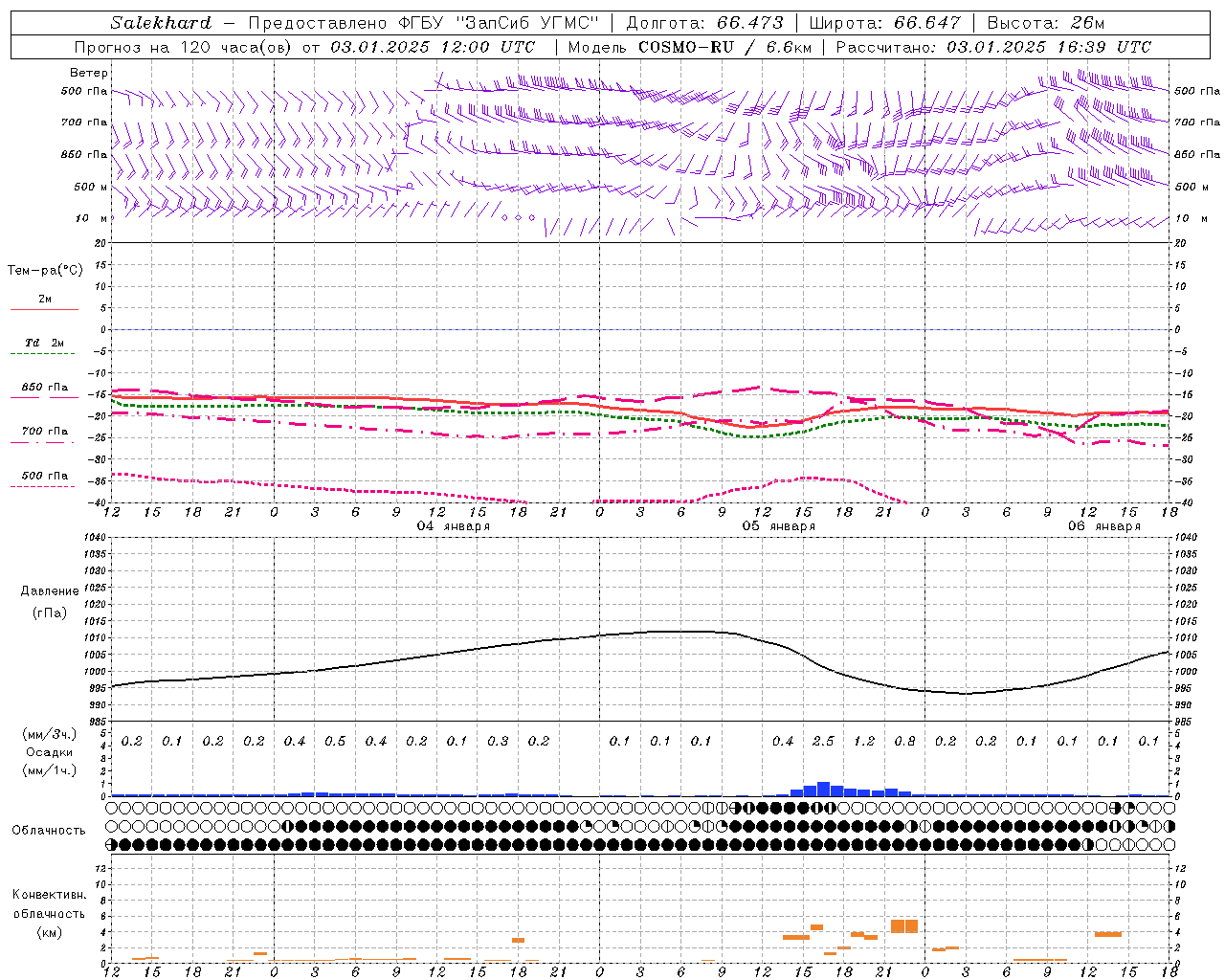This screenshot has width=1225, height=980.
Task: Click the 'Облачность' cloud cover label
Action: [49, 831]
